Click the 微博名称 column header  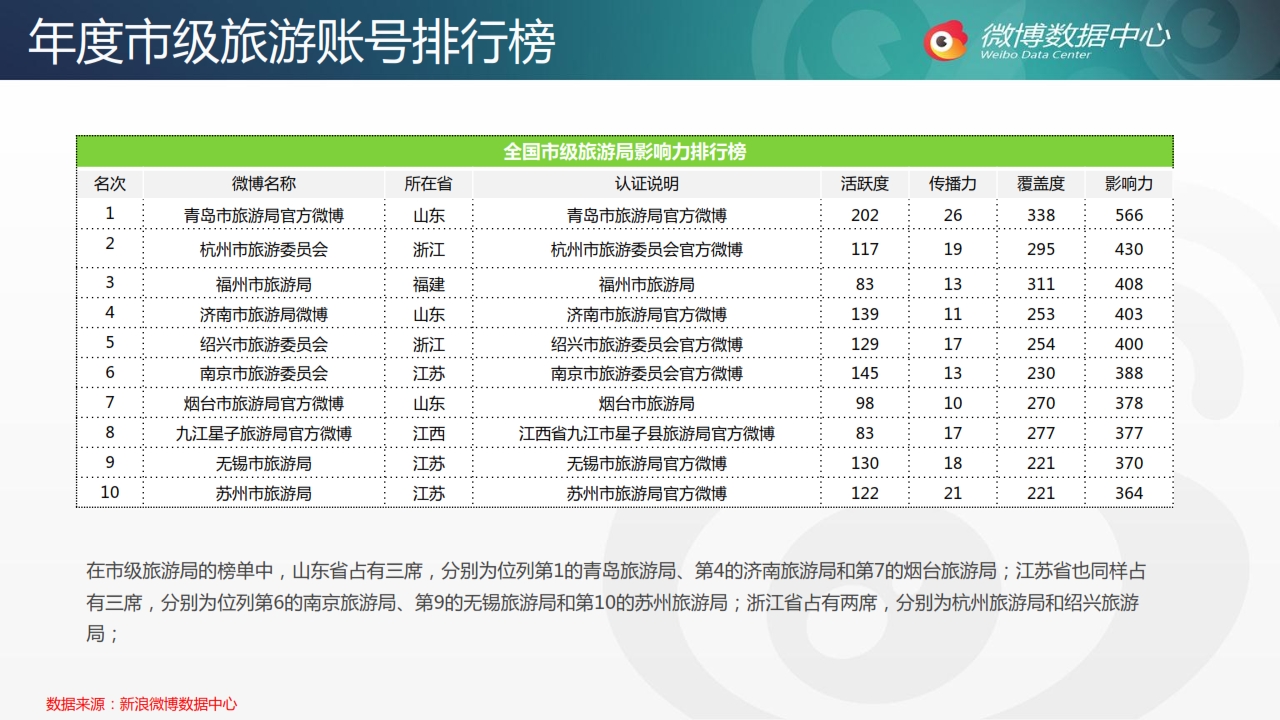tap(264, 184)
